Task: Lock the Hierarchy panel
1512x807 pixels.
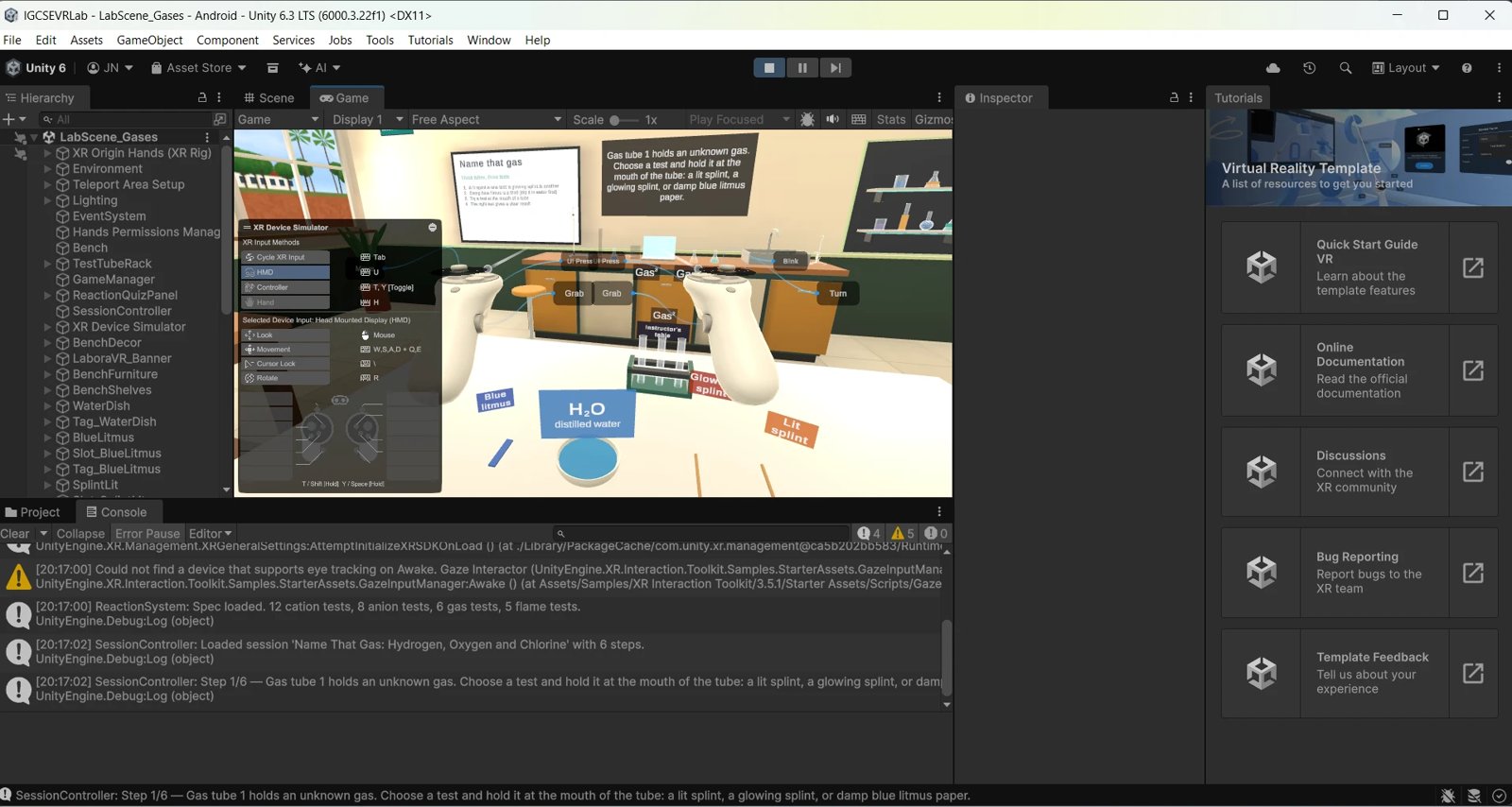Action: (x=202, y=97)
